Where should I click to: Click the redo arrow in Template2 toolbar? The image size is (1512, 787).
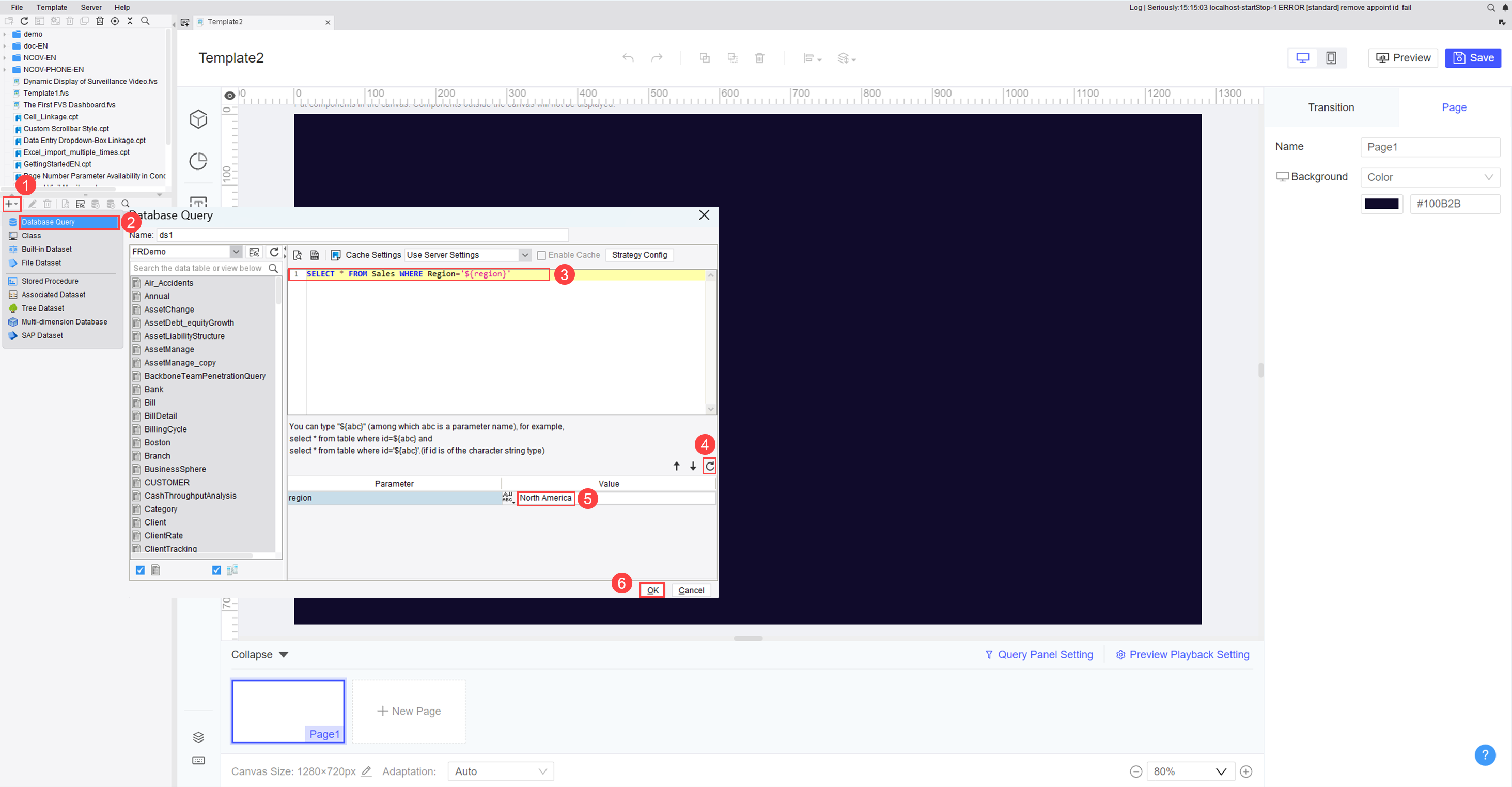[657, 57]
